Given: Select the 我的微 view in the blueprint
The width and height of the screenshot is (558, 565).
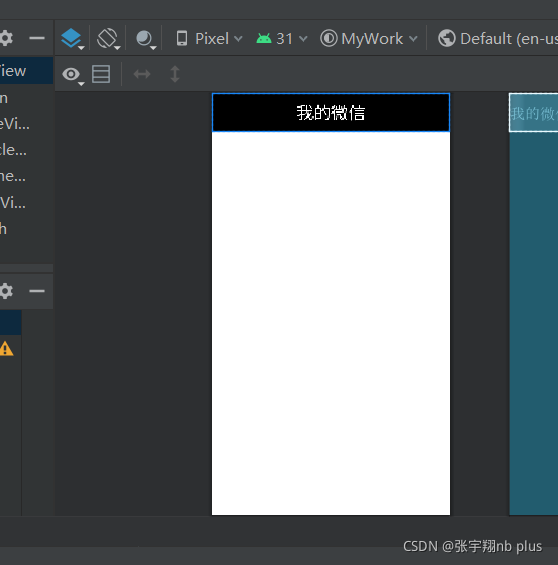Looking at the screenshot, I should (x=534, y=113).
